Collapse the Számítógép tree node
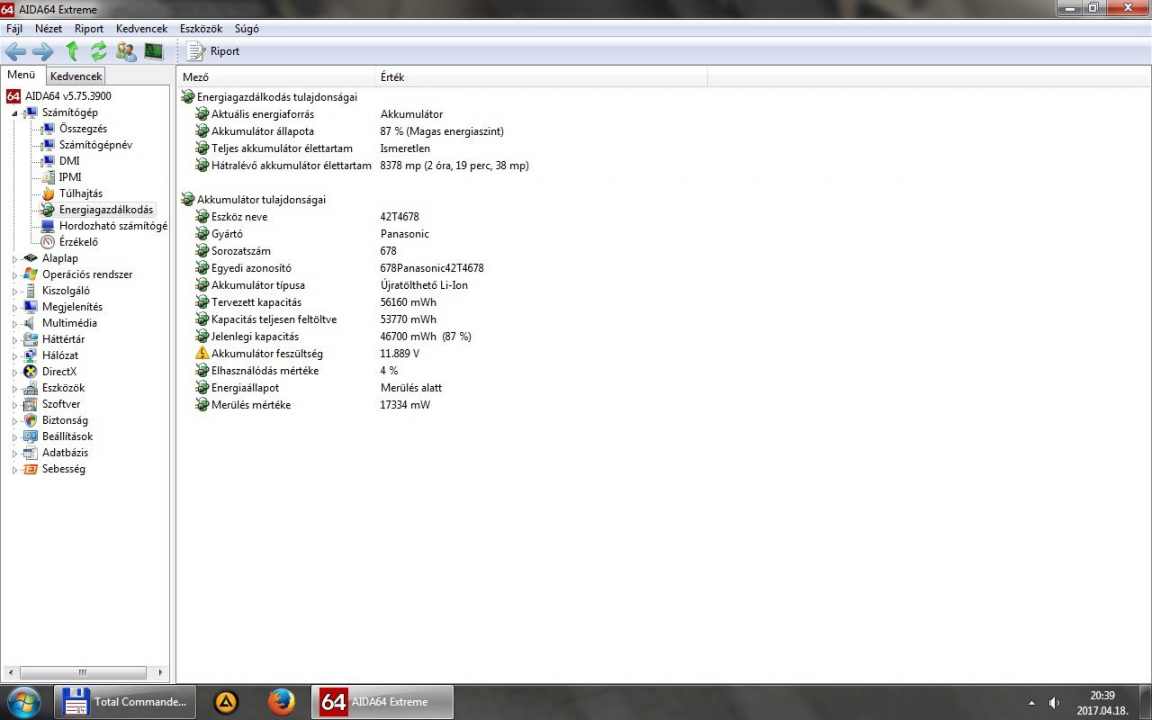 coord(14,113)
